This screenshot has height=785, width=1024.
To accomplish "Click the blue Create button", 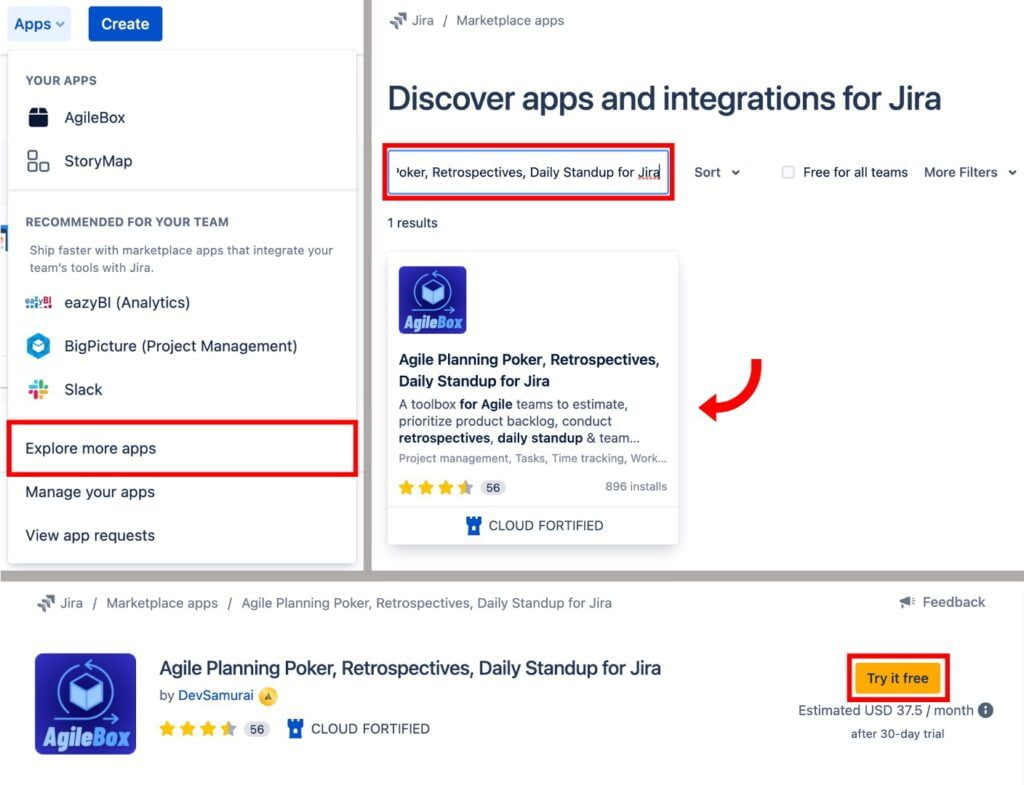I will pos(125,24).
